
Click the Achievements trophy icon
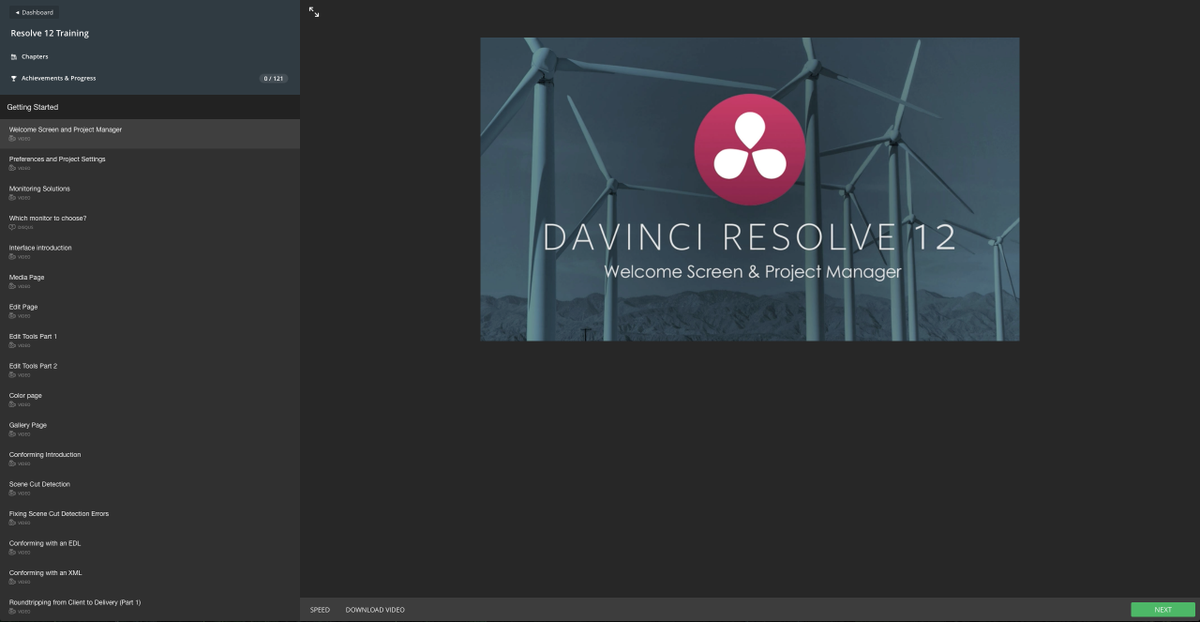[x=14, y=78]
